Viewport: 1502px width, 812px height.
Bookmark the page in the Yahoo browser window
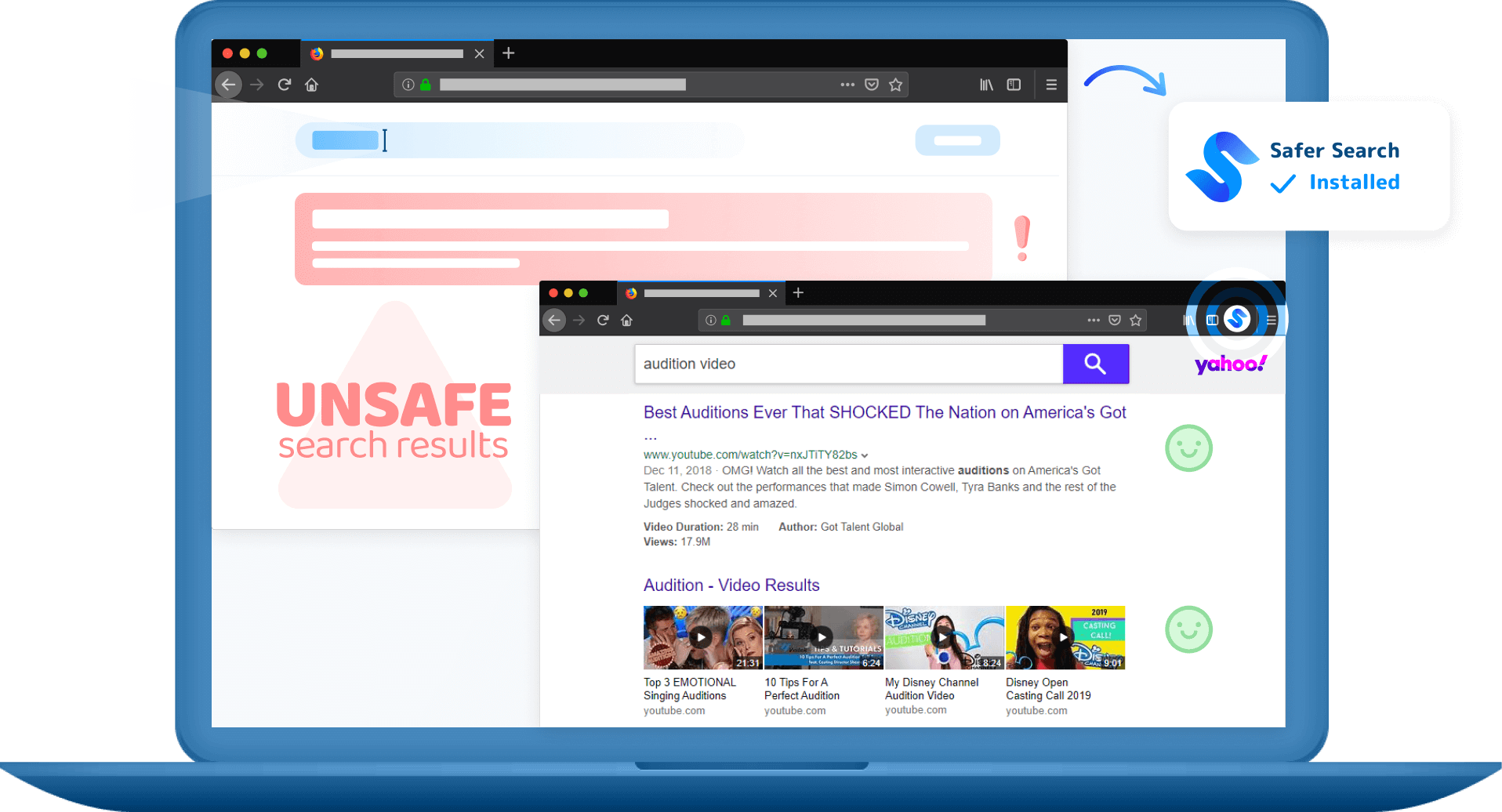coord(1135,320)
